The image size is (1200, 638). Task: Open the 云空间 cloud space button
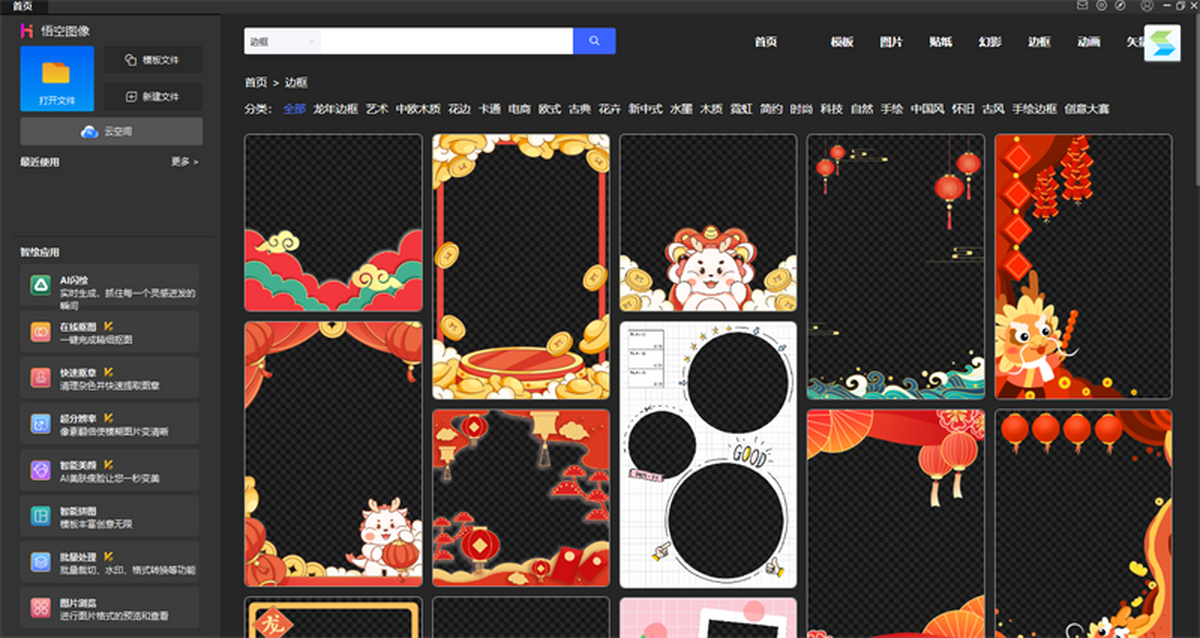[111, 131]
